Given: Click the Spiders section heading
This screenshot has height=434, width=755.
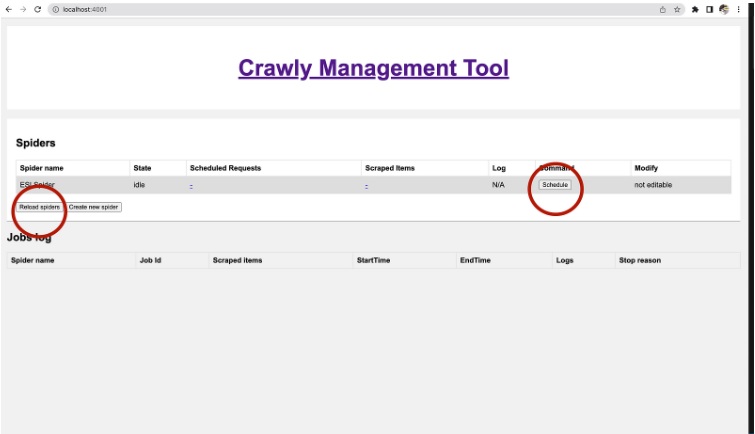Looking at the screenshot, I should click(x=36, y=143).
